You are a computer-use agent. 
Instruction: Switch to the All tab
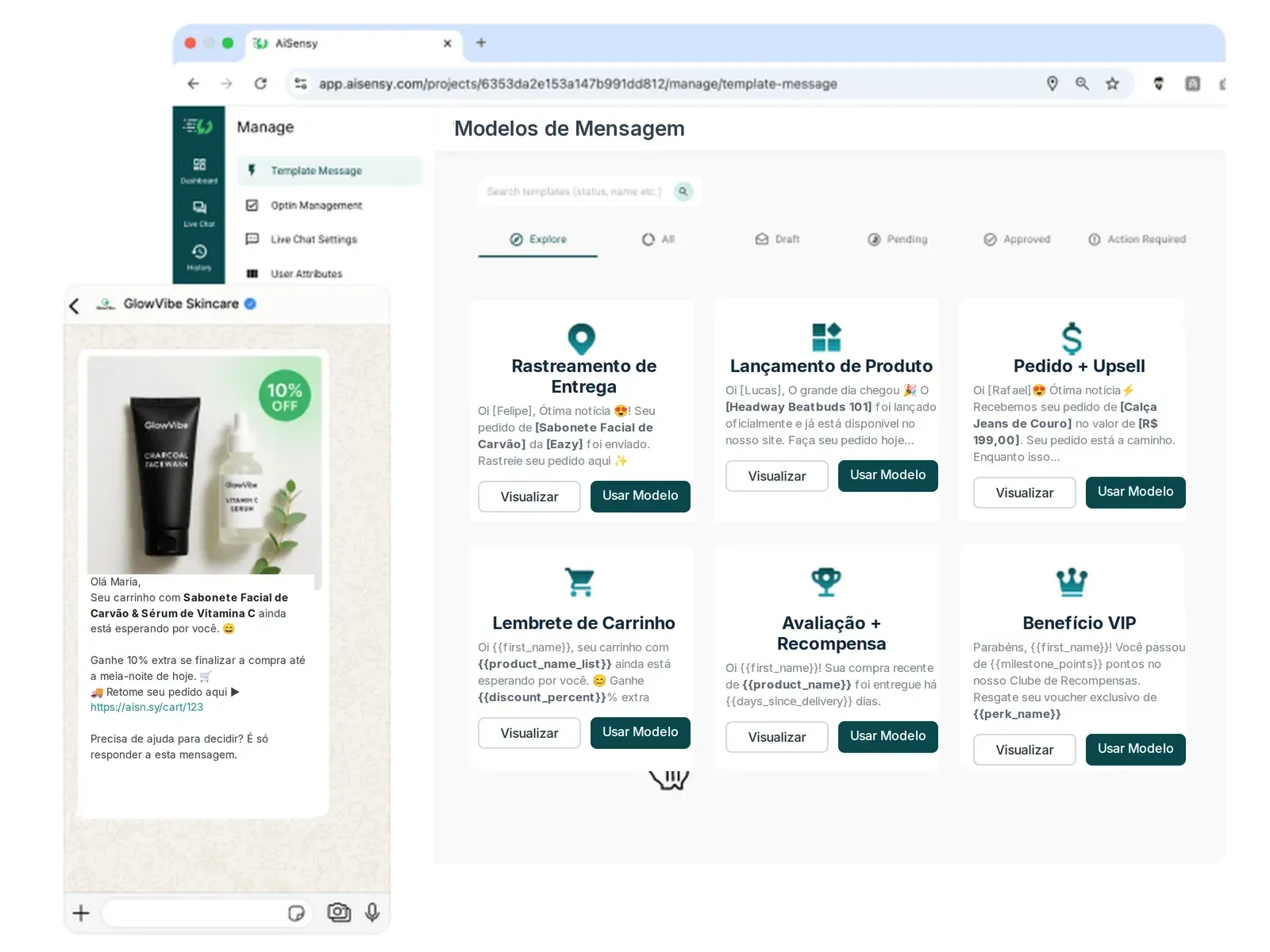click(658, 239)
